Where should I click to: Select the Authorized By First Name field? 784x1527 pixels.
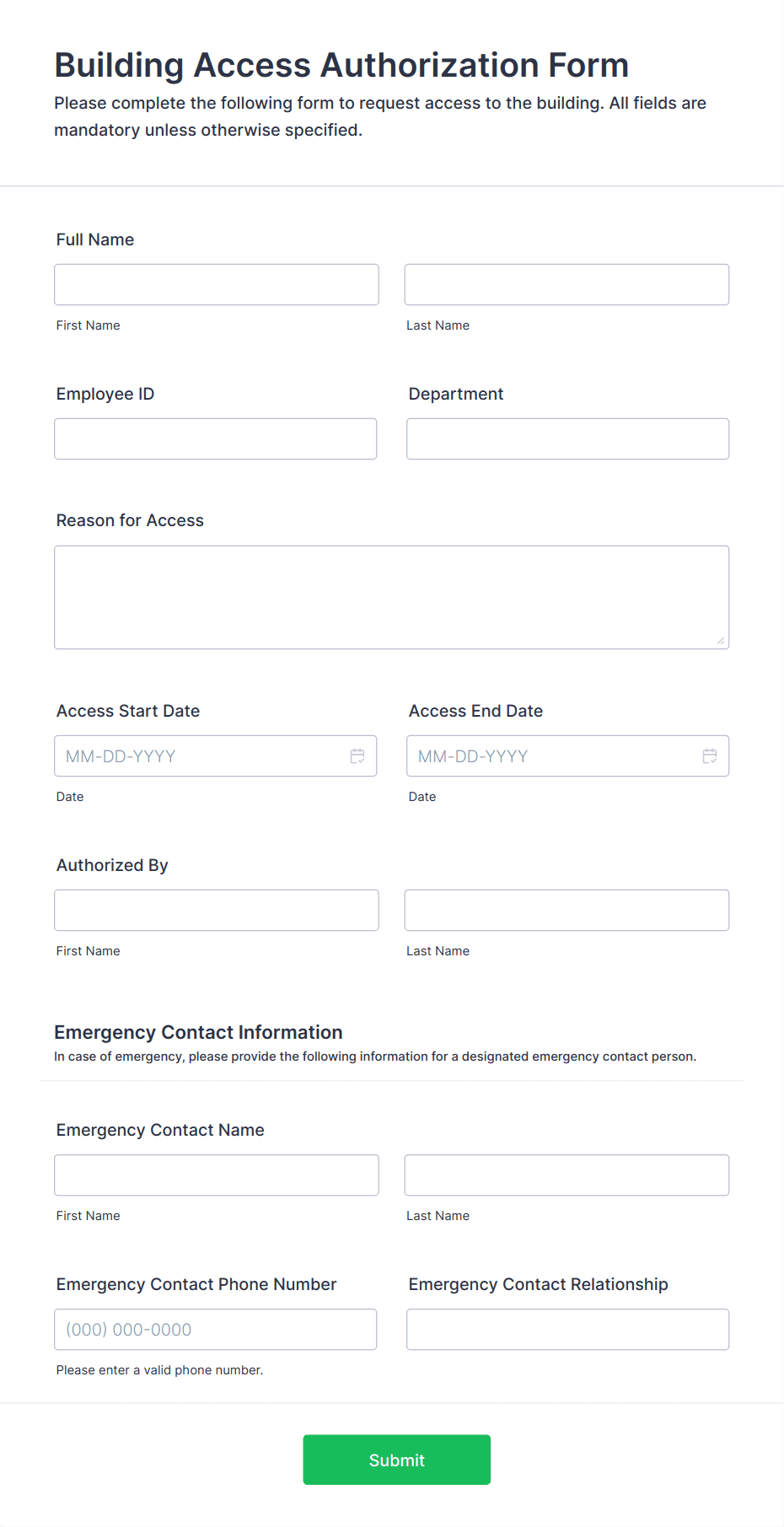[x=216, y=910]
